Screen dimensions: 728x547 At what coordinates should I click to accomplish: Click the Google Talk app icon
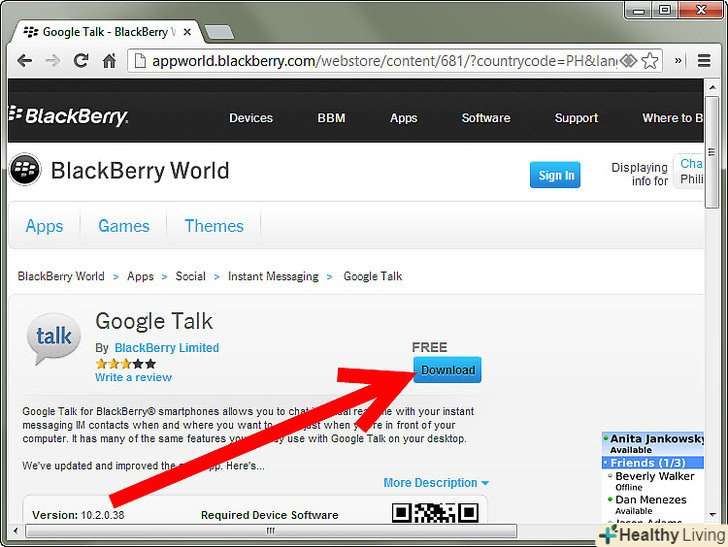click(x=53, y=339)
